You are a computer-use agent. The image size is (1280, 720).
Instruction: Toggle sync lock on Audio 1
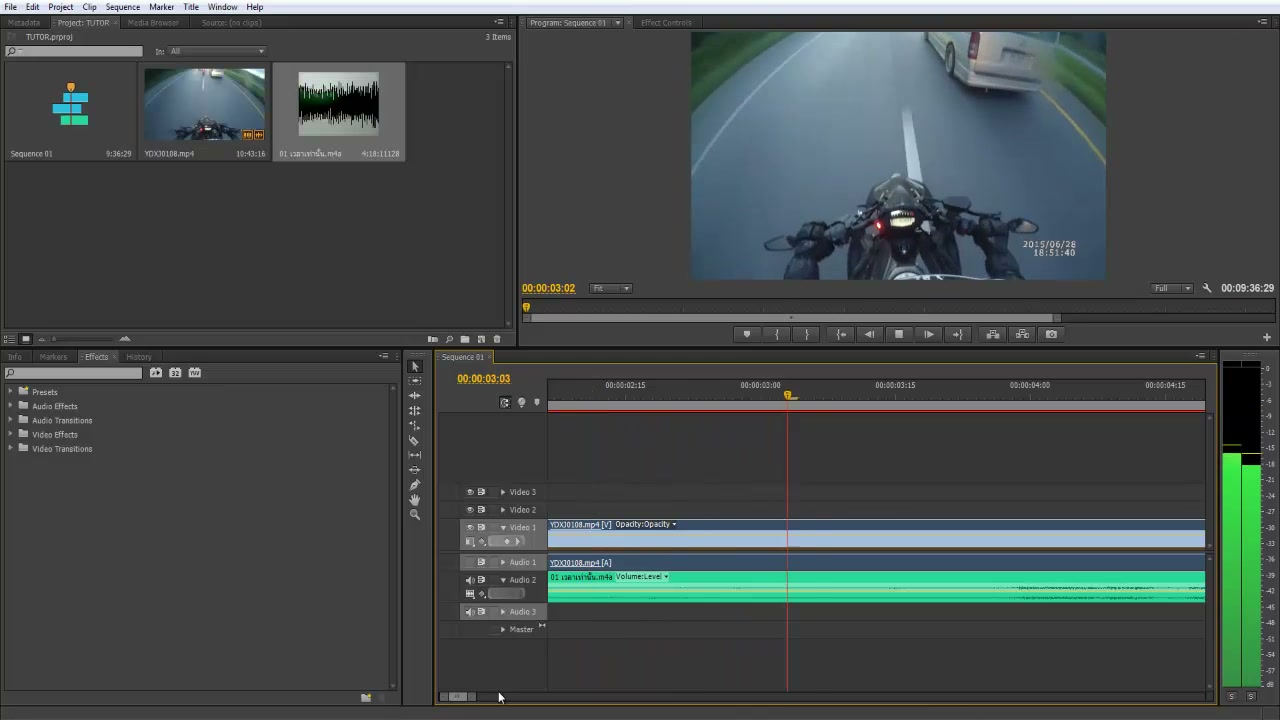click(x=481, y=562)
